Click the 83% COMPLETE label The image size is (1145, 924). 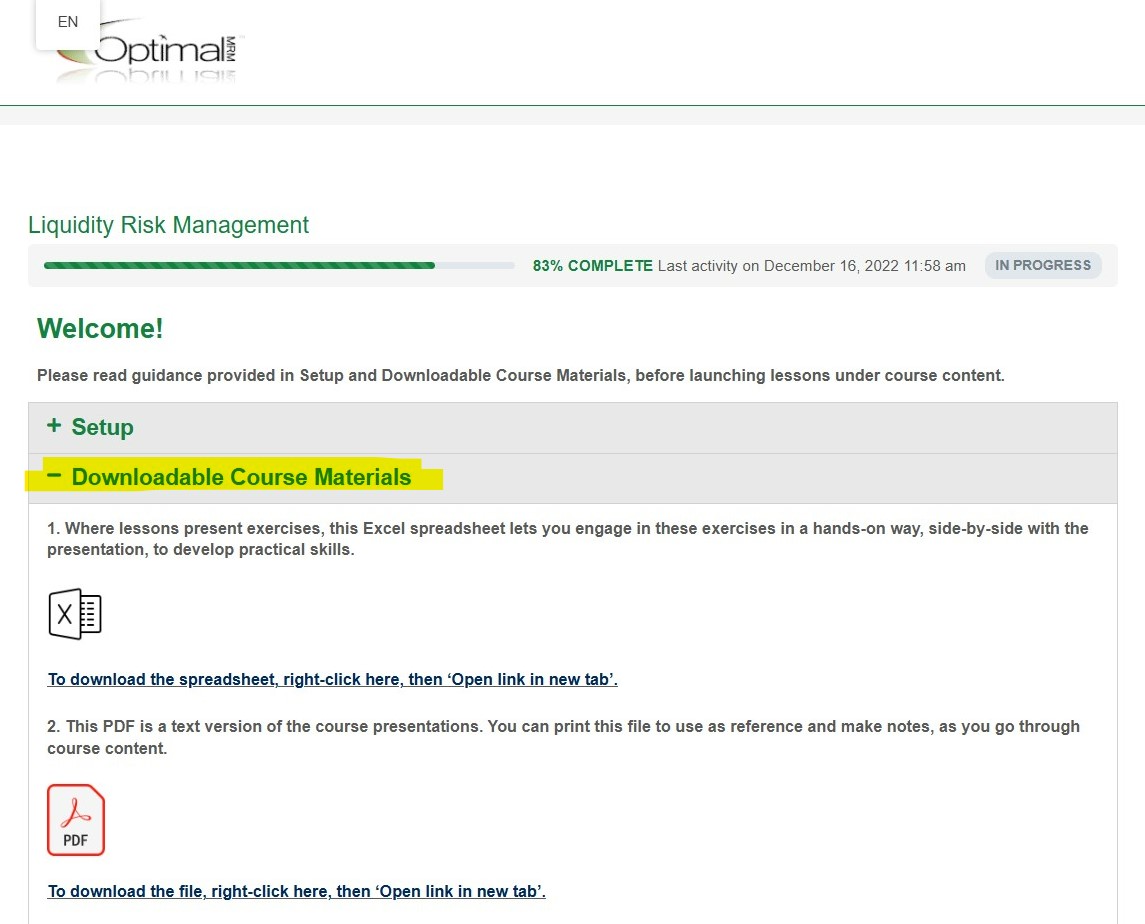[x=592, y=266]
